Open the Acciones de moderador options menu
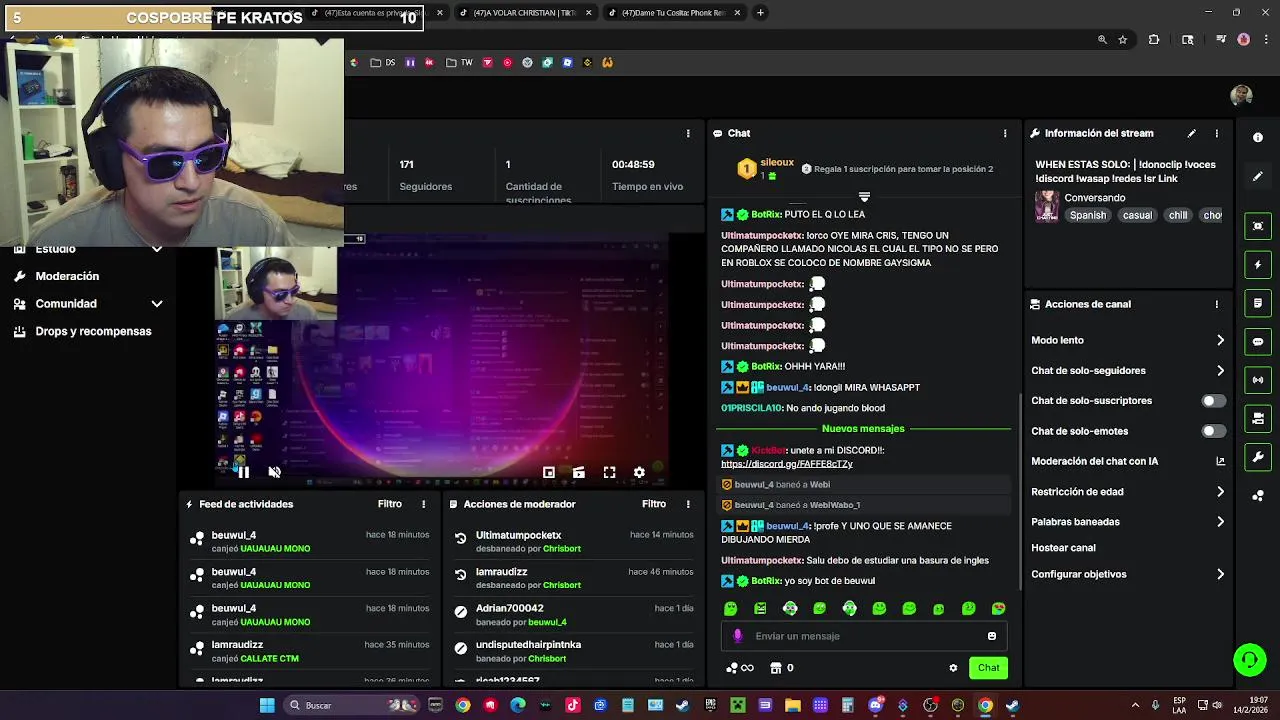Image resolution: width=1280 pixels, height=720 pixels. click(x=687, y=504)
